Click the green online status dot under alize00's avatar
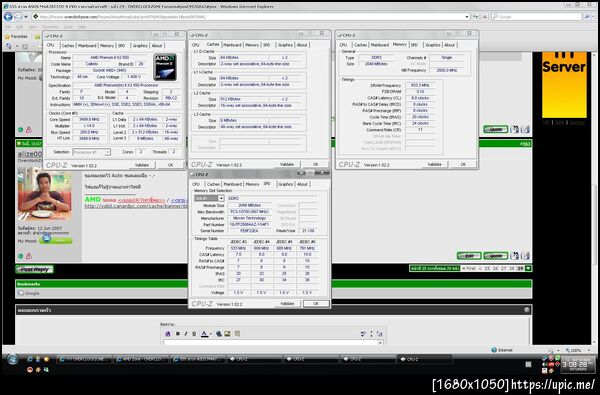The image size is (600, 395). pos(21,256)
